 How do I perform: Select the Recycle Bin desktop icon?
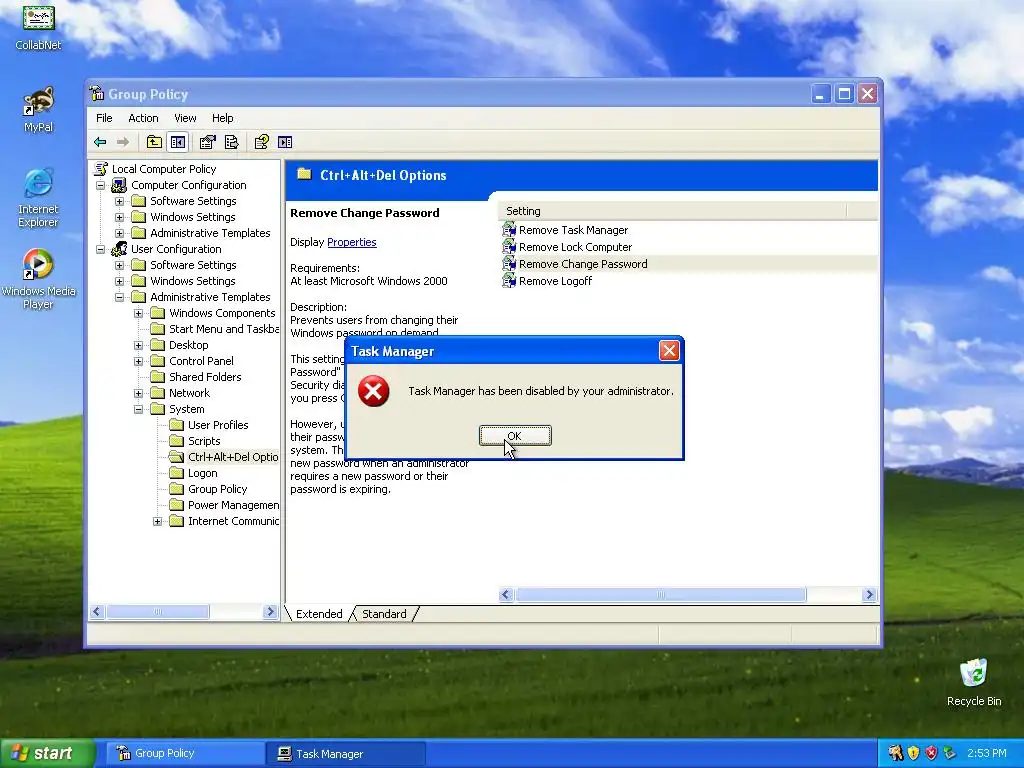(974, 682)
